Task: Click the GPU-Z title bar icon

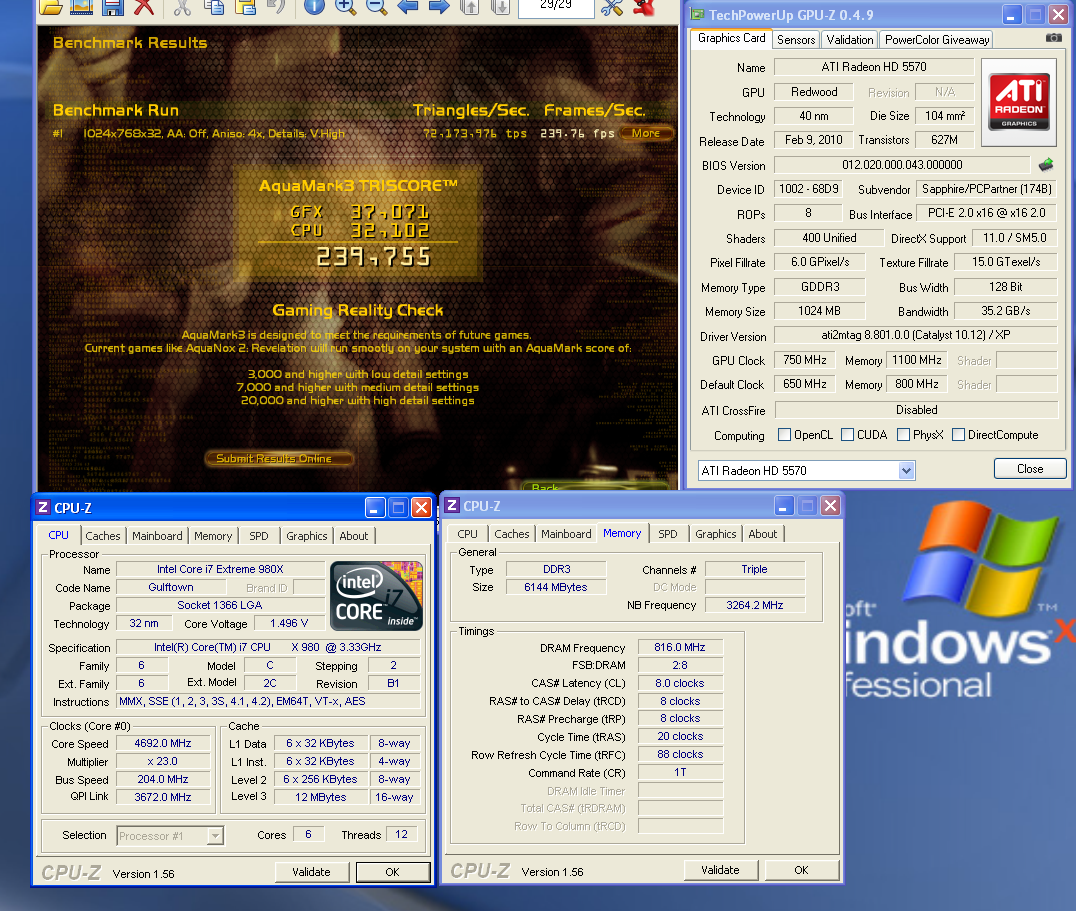Action: (x=697, y=14)
